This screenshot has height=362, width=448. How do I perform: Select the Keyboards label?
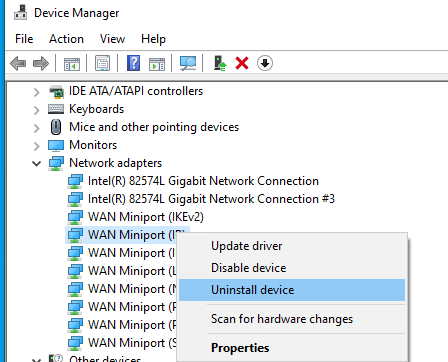(97, 109)
